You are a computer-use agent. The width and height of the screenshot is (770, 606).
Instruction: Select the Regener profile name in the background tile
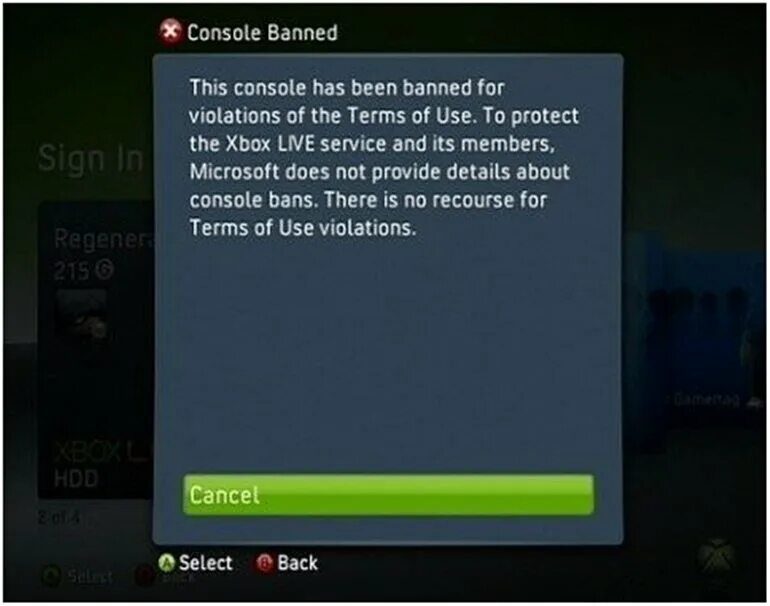click(x=104, y=240)
